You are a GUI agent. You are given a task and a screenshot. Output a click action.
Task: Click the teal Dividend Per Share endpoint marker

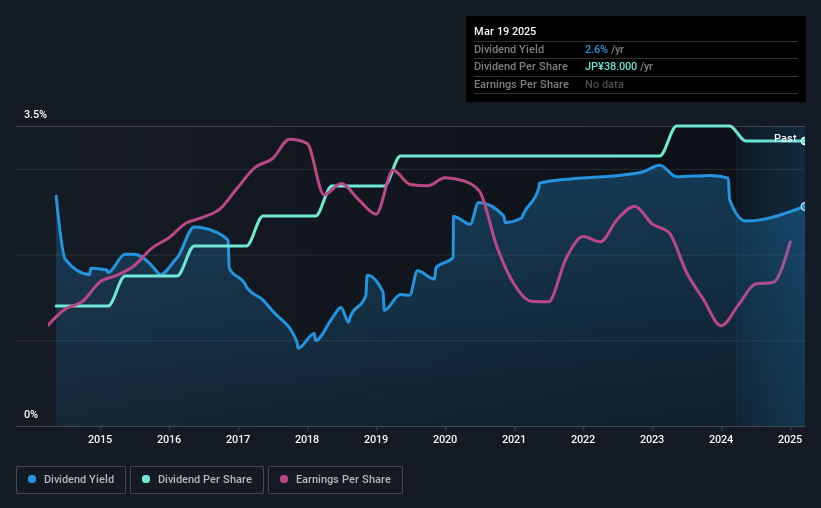tap(803, 141)
